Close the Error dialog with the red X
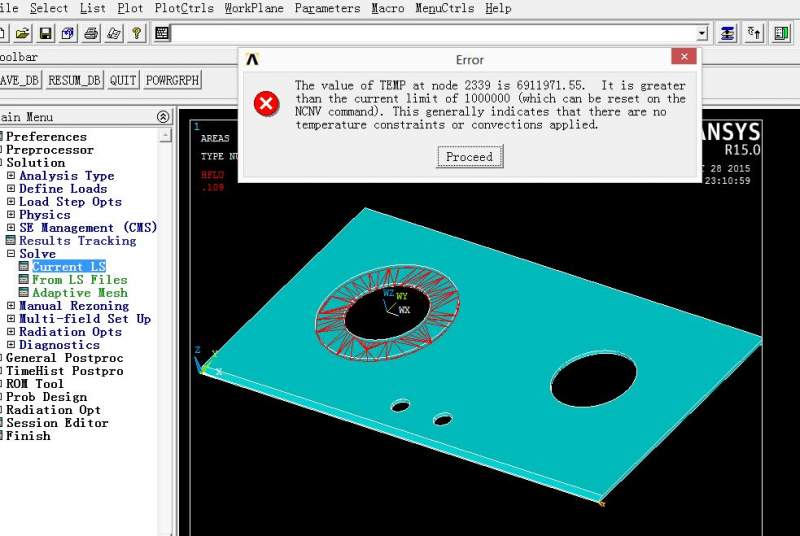800x536 pixels. click(684, 57)
